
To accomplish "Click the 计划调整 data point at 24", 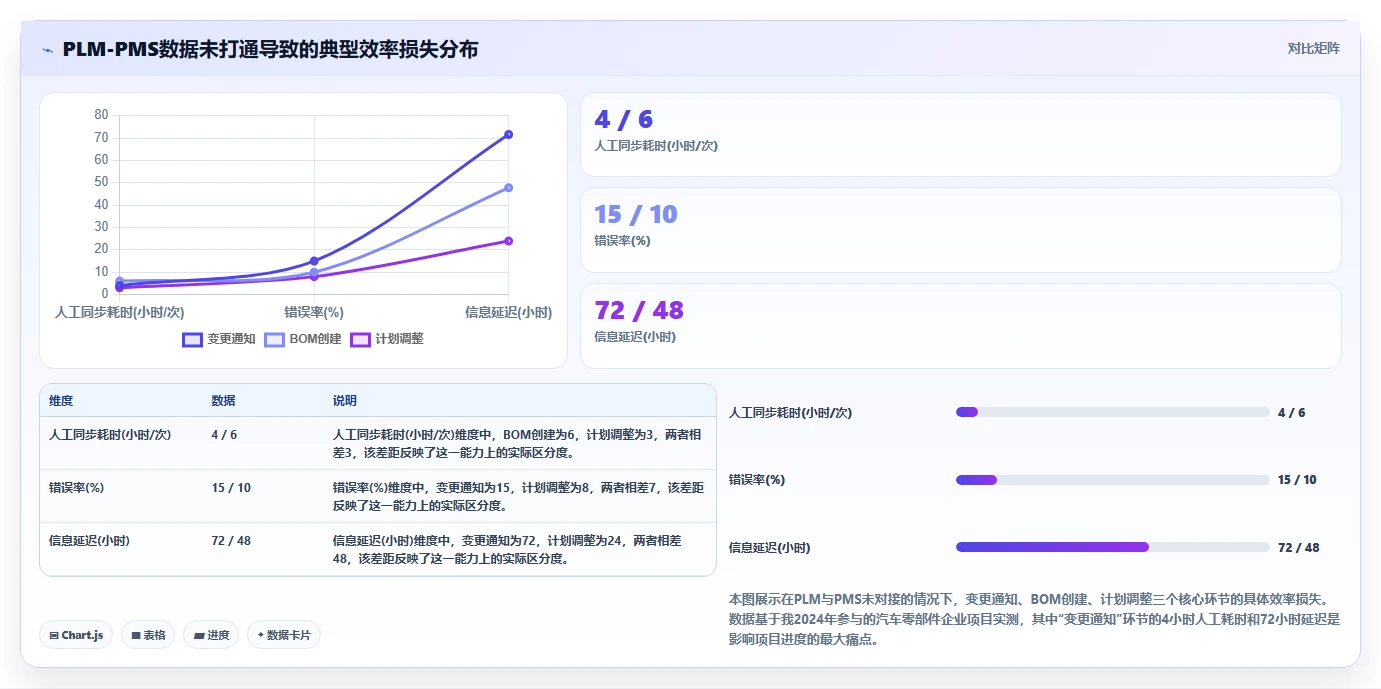I will tap(508, 241).
